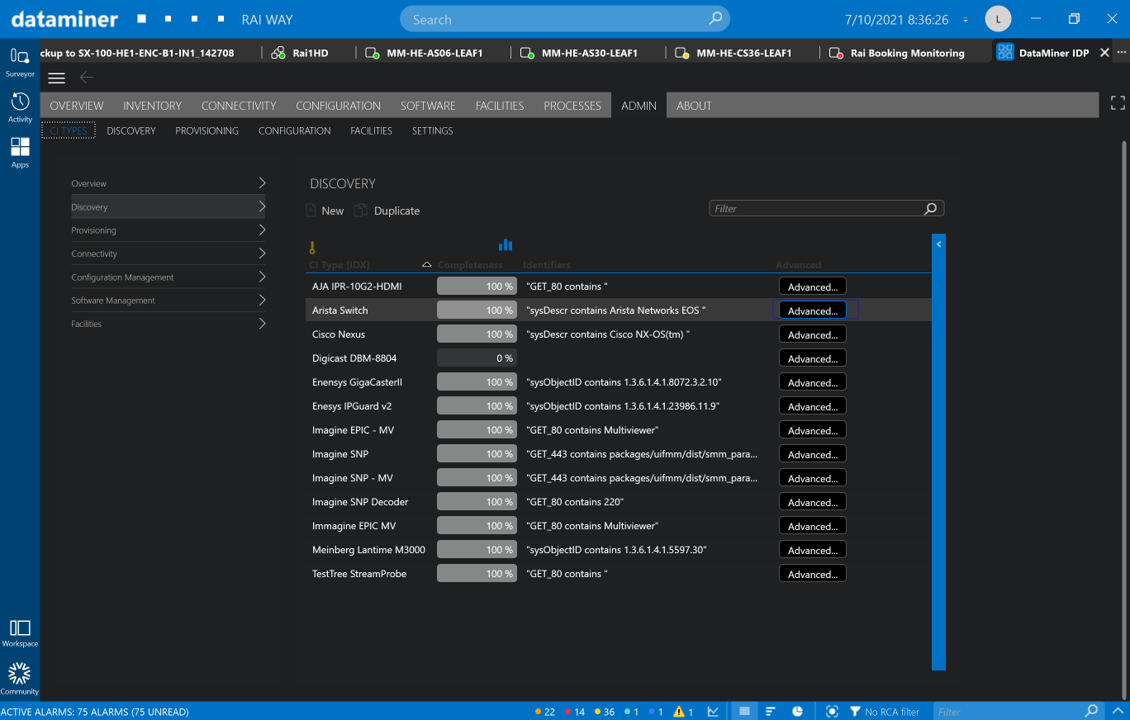Expand the Software Management chevron
The image size is (1130, 720).
coord(262,300)
